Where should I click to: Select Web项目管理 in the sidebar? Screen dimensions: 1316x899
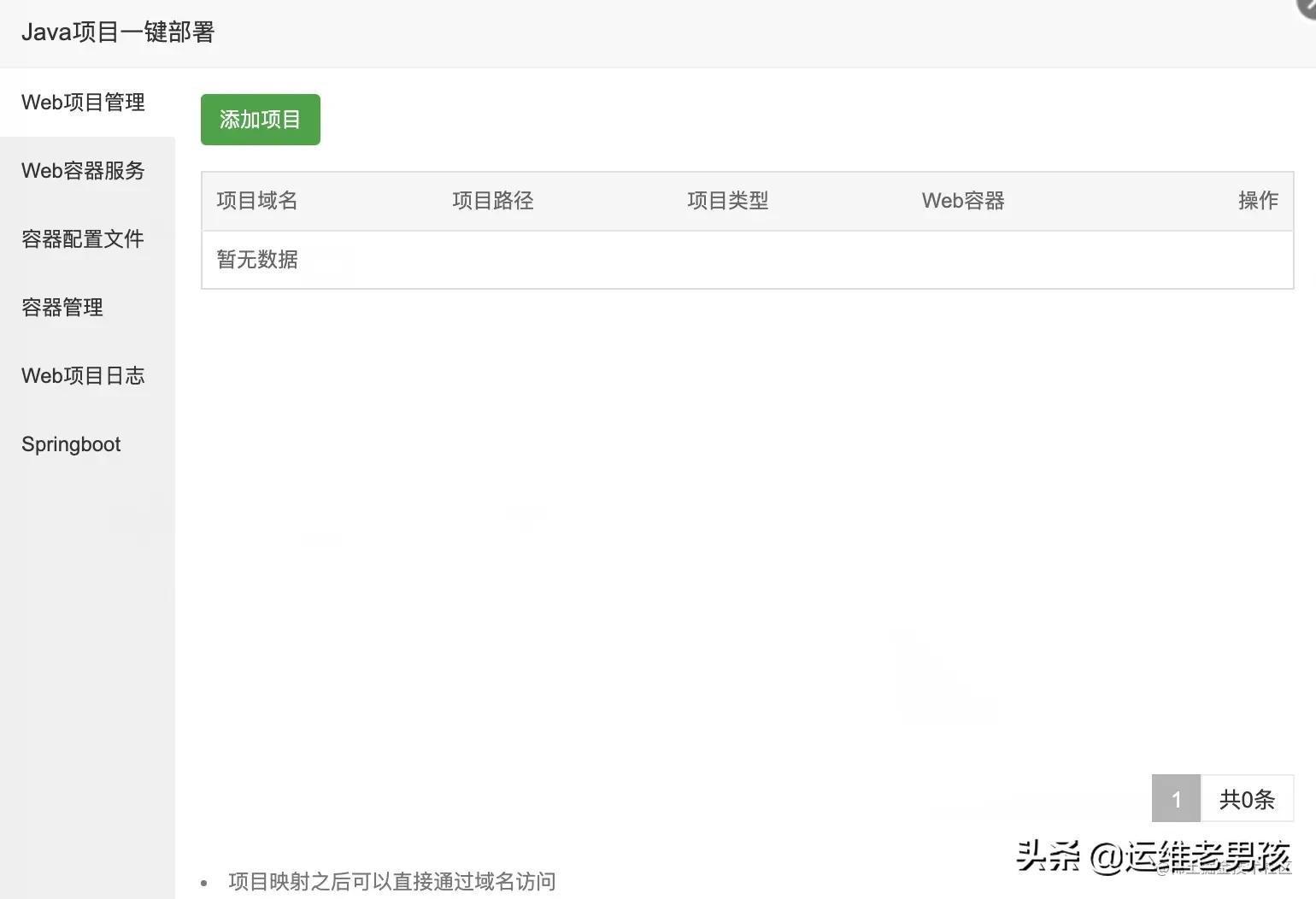[83, 102]
